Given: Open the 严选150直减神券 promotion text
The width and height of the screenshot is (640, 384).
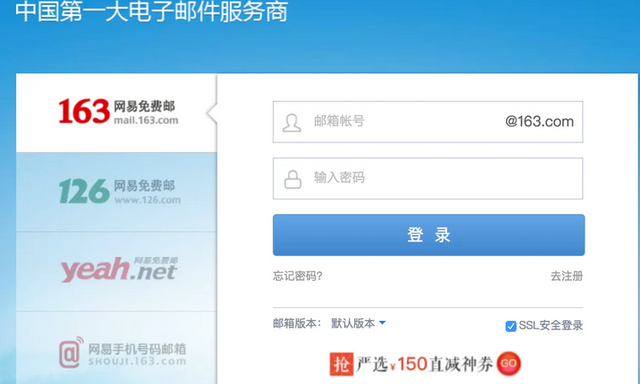Looking at the screenshot, I should point(424,364).
